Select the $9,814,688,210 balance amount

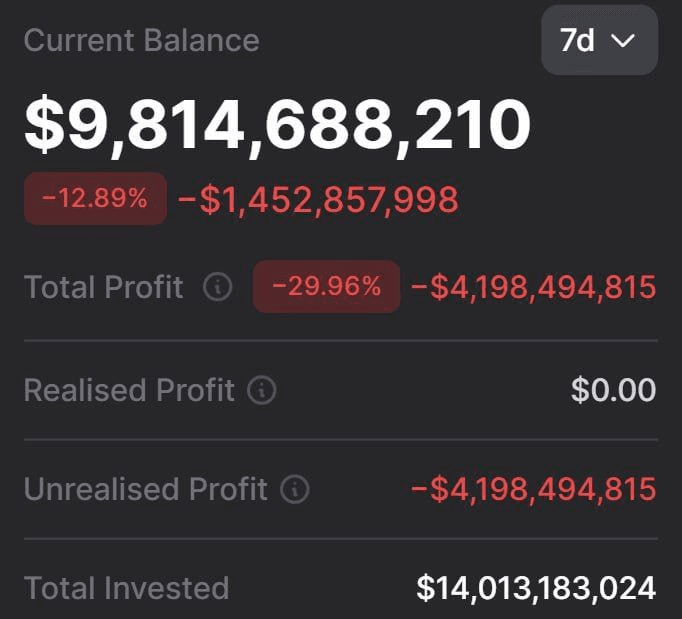(x=277, y=126)
